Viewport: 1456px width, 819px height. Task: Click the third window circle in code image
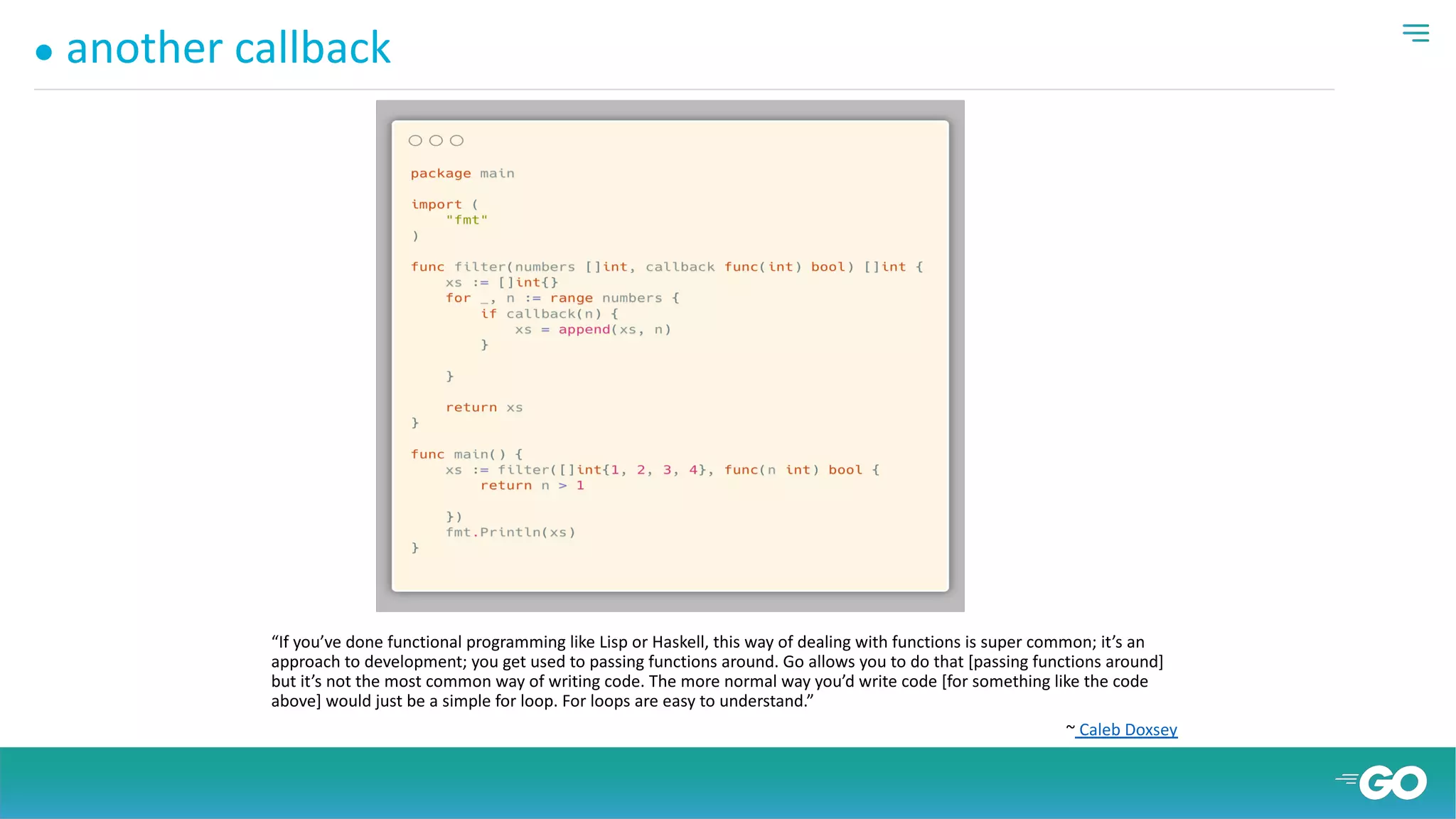click(x=456, y=141)
